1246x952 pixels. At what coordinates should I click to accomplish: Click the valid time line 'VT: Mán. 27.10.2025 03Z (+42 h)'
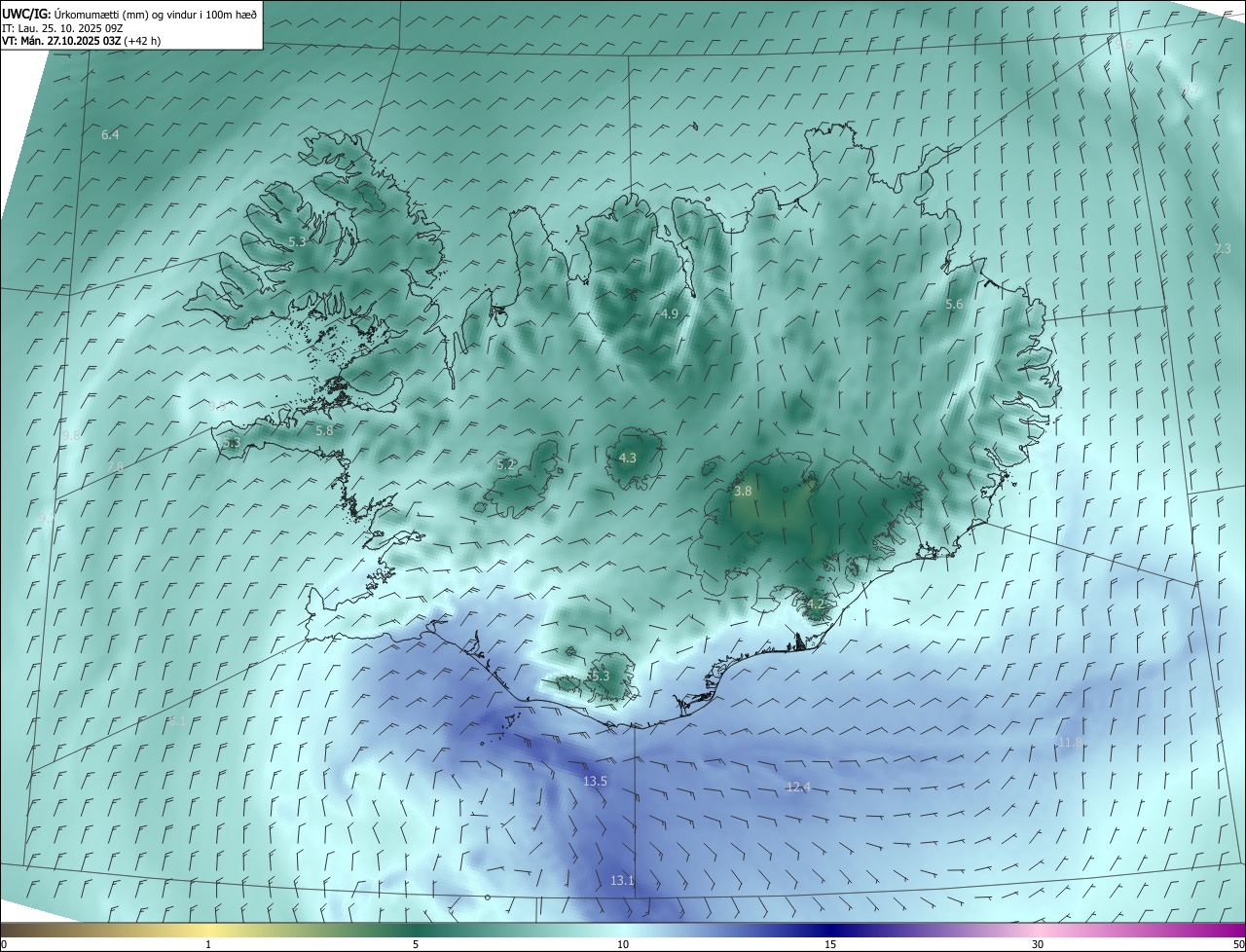click(x=82, y=41)
